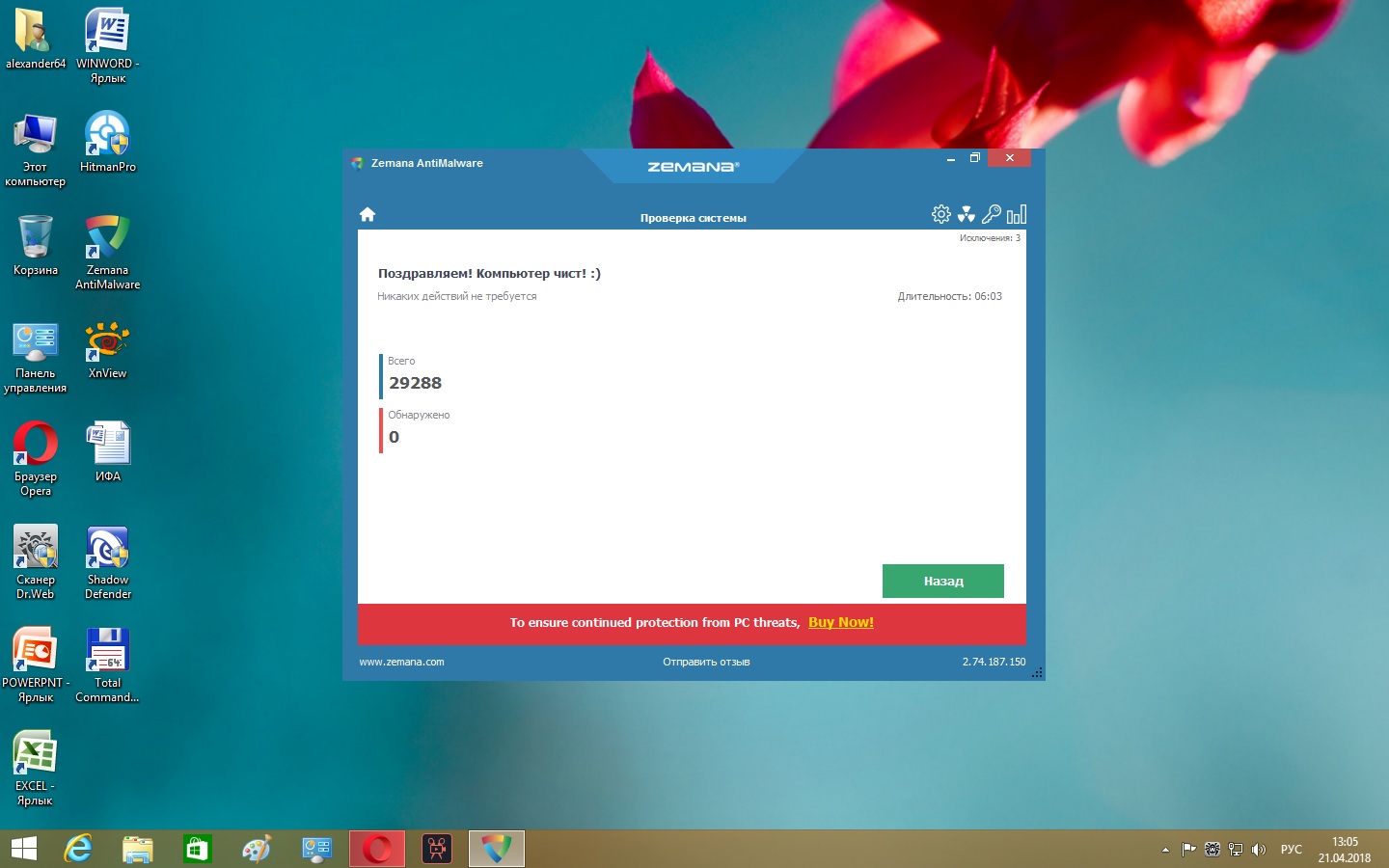Select the ИФА document desktop icon
The height and width of the screenshot is (868, 1389).
click(x=108, y=451)
